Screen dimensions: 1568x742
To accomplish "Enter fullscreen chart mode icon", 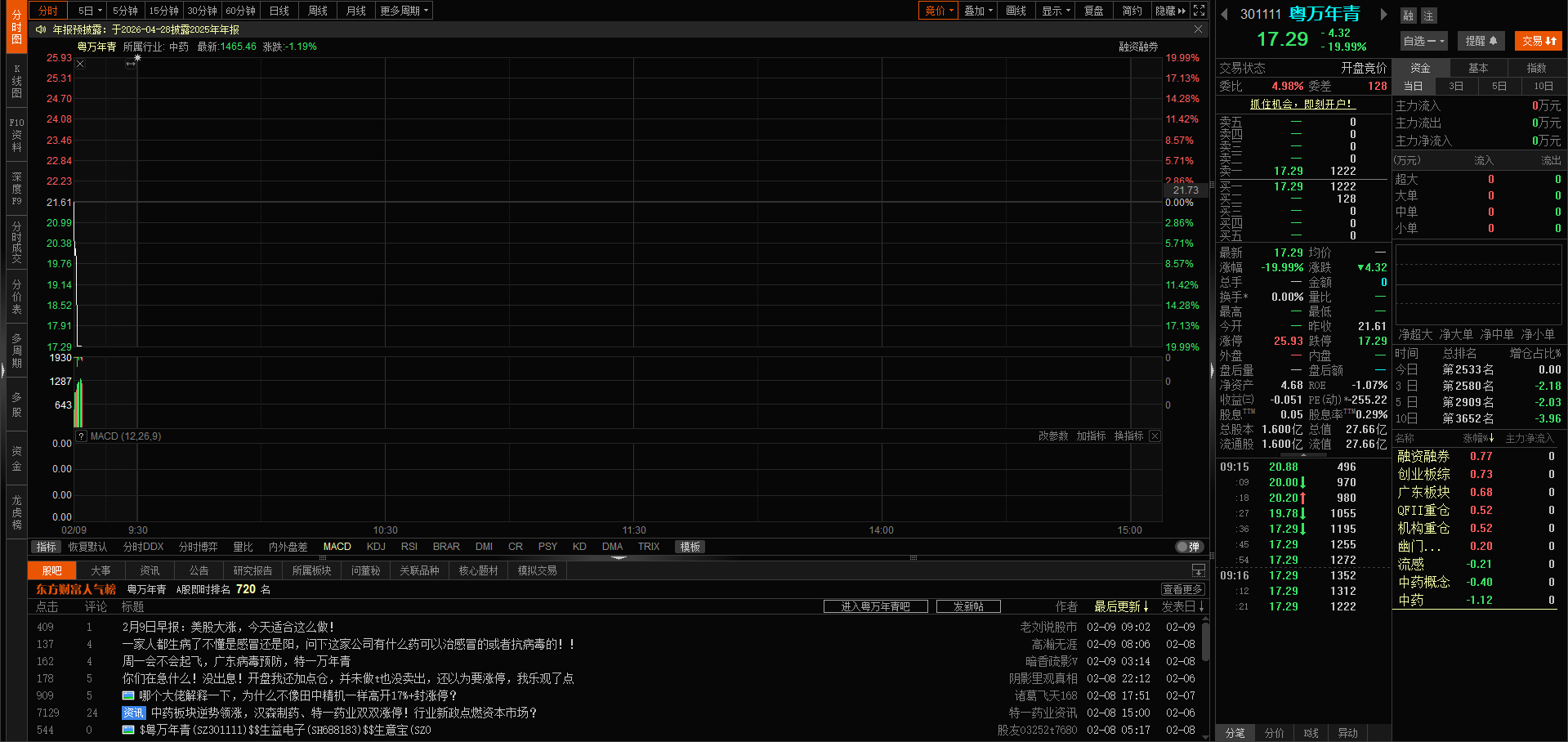I will point(1199,11).
